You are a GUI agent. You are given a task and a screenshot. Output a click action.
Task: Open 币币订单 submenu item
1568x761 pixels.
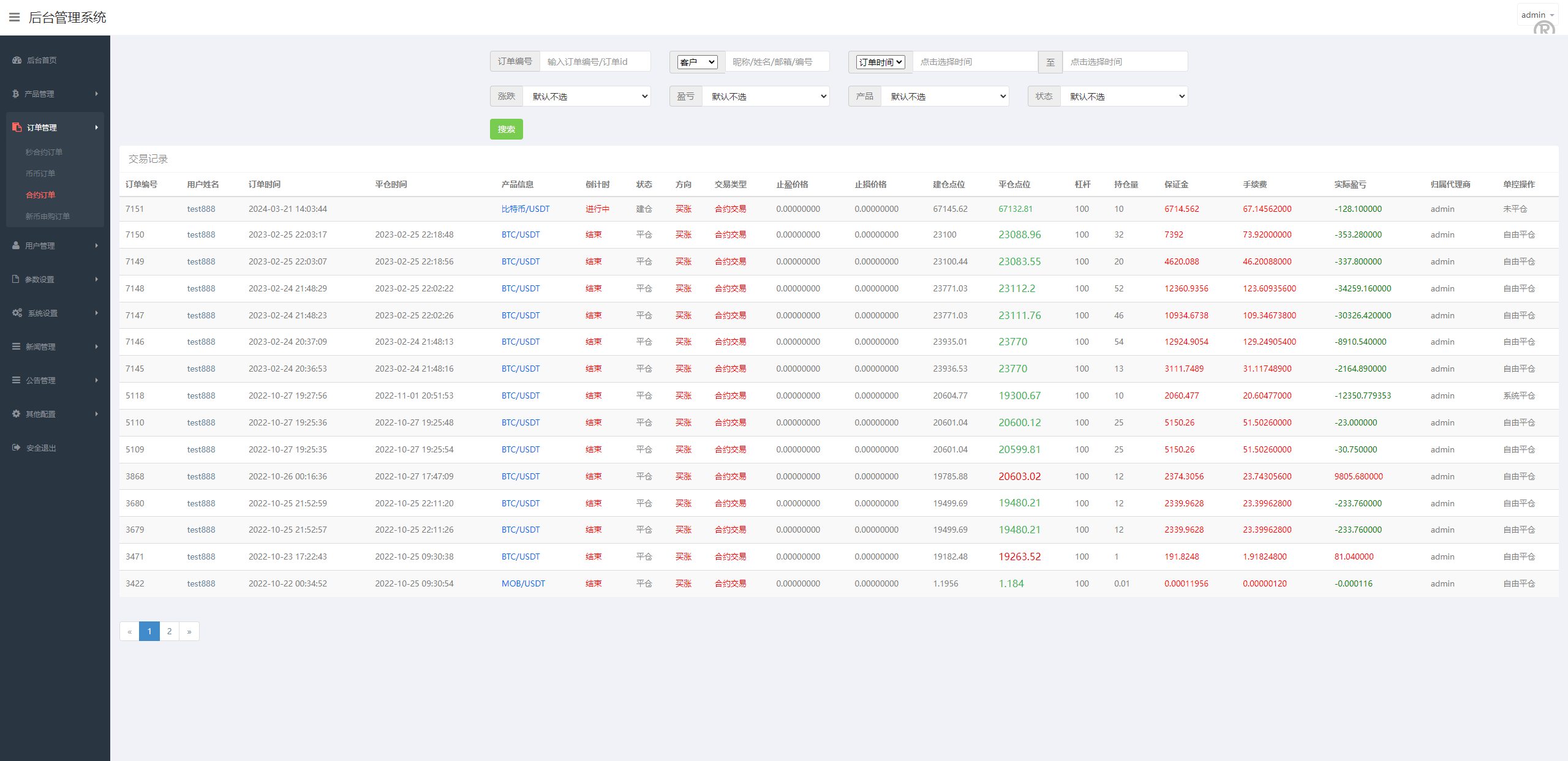pyautogui.click(x=40, y=173)
